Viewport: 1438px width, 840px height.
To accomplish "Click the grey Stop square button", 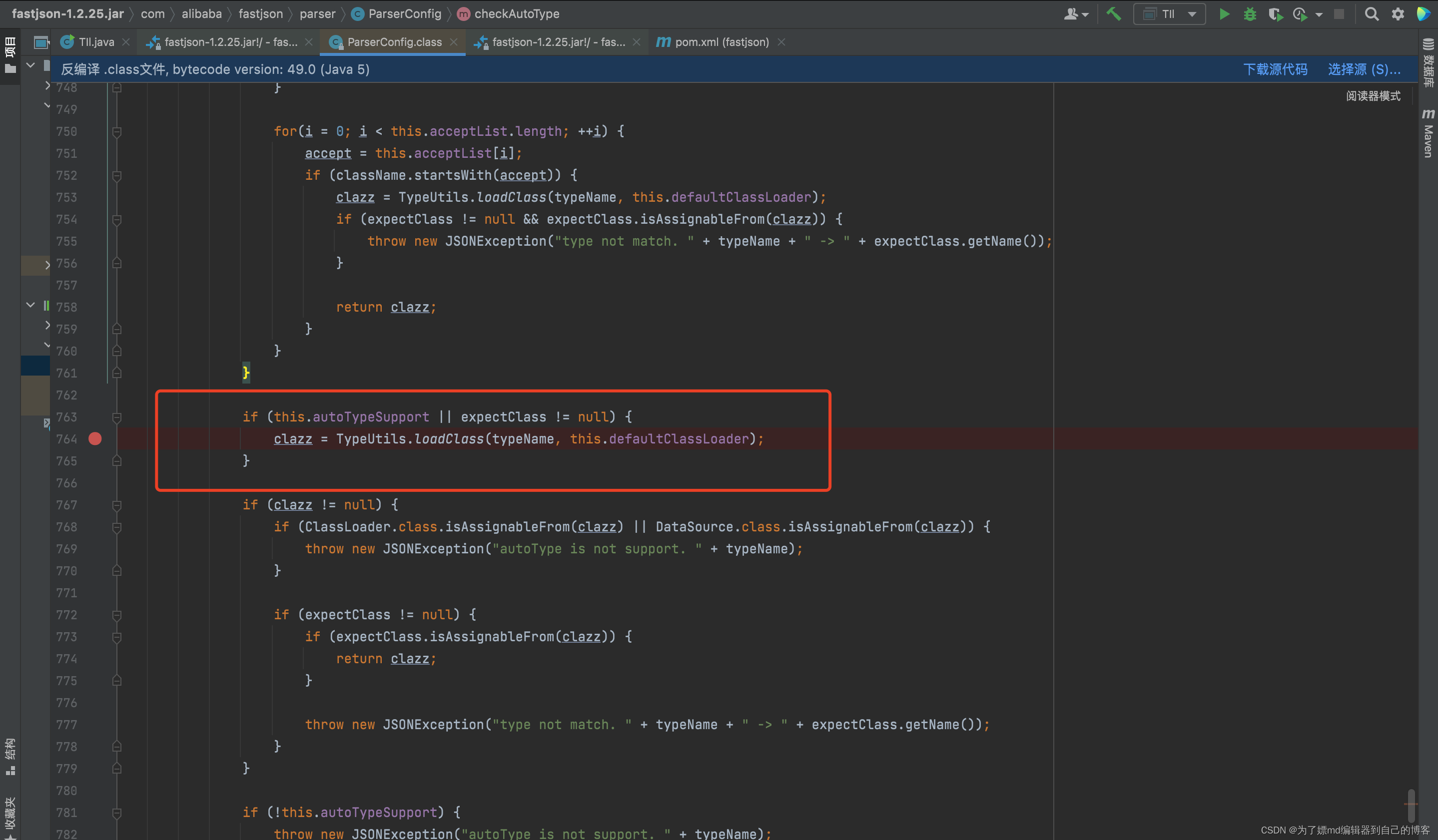I will [x=1339, y=13].
